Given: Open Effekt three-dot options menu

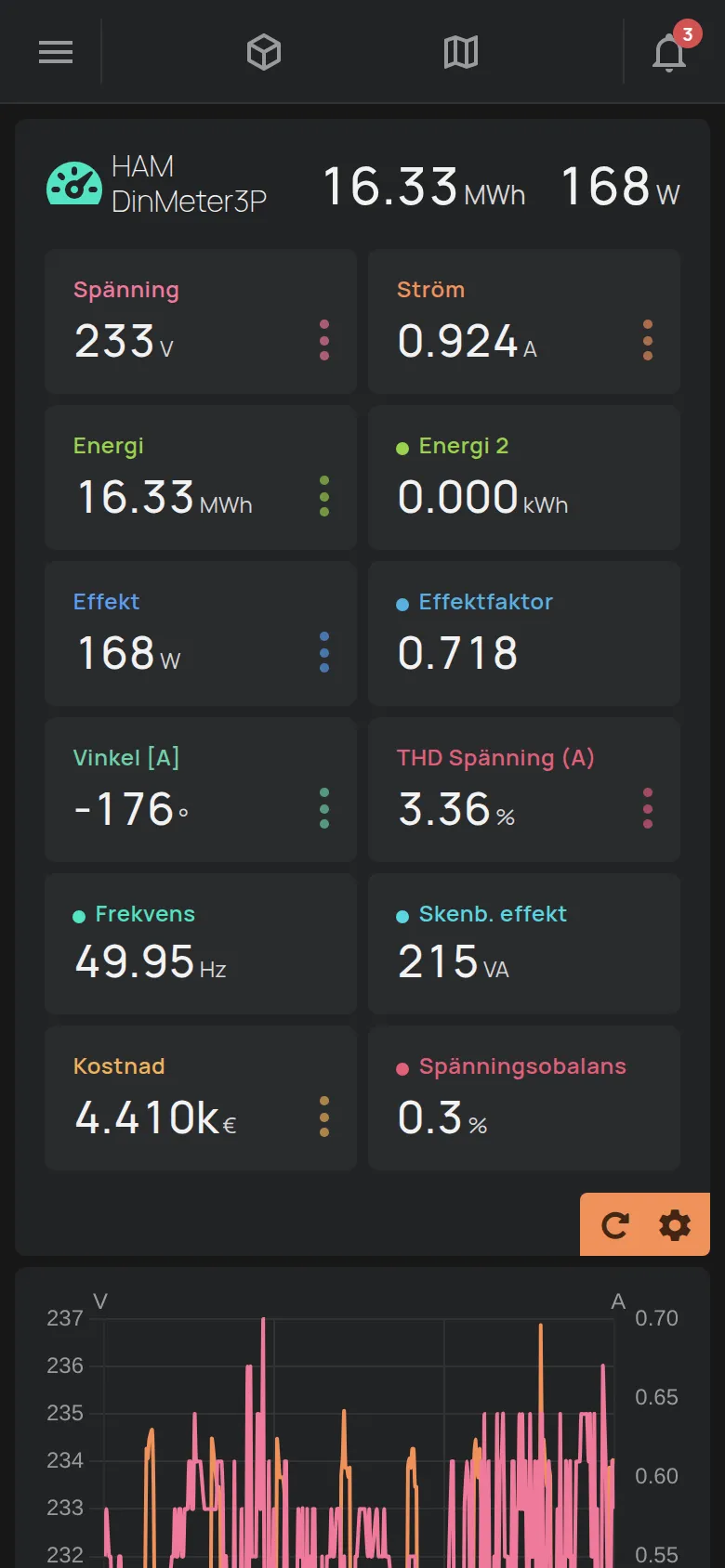Looking at the screenshot, I should point(324,652).
